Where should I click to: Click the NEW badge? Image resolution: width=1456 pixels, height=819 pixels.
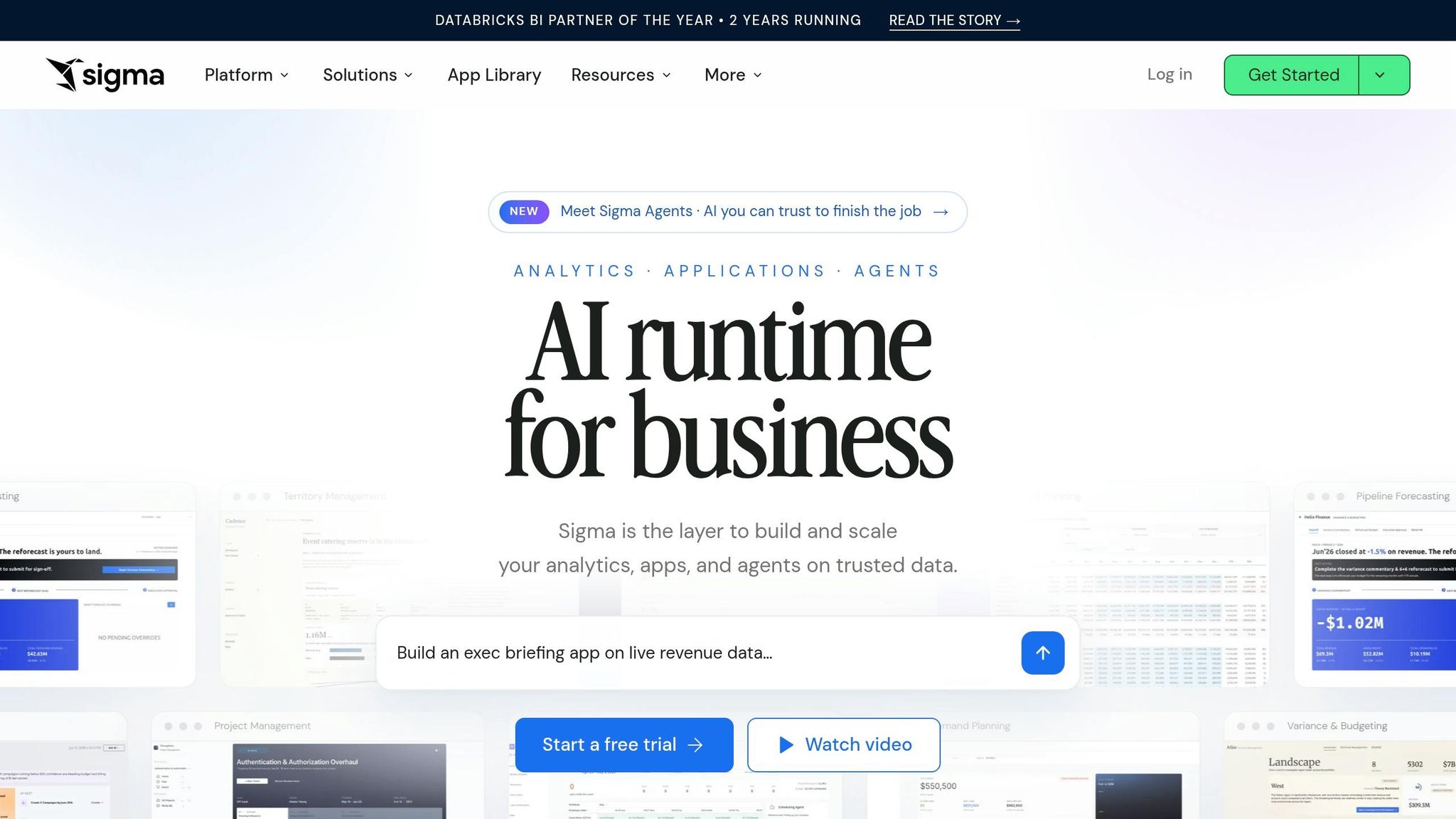(524, 212)
